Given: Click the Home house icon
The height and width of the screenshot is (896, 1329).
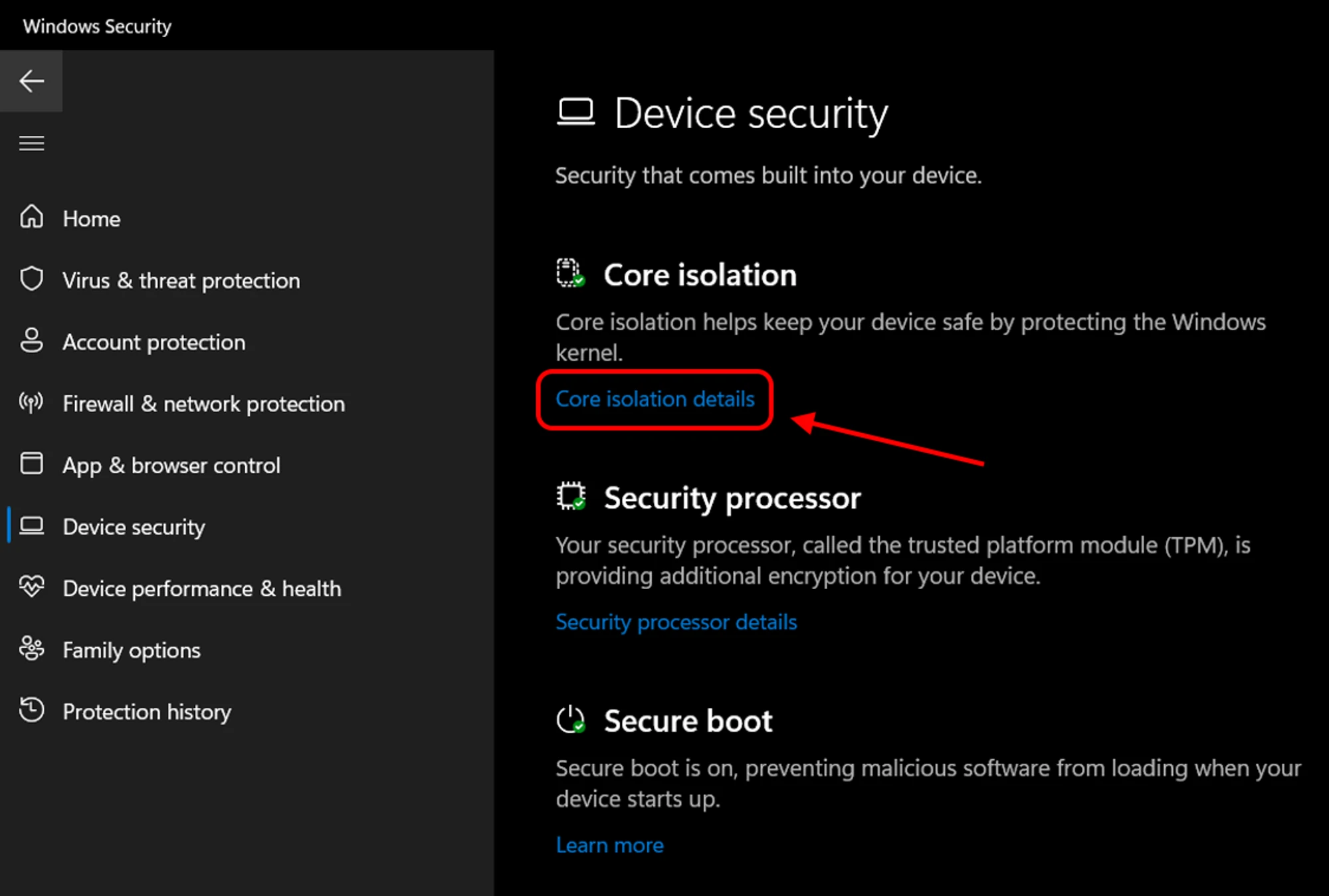Looking at the screenshot, I should point(31,217).
